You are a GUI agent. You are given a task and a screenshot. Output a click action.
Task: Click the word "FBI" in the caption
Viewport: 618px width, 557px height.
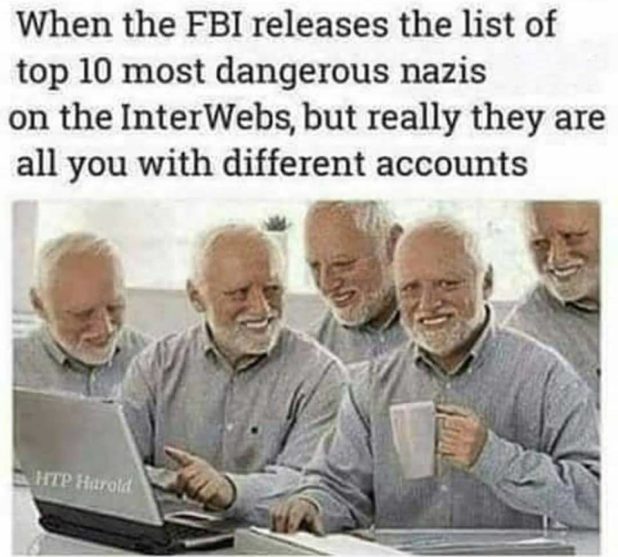click(218, 25)
